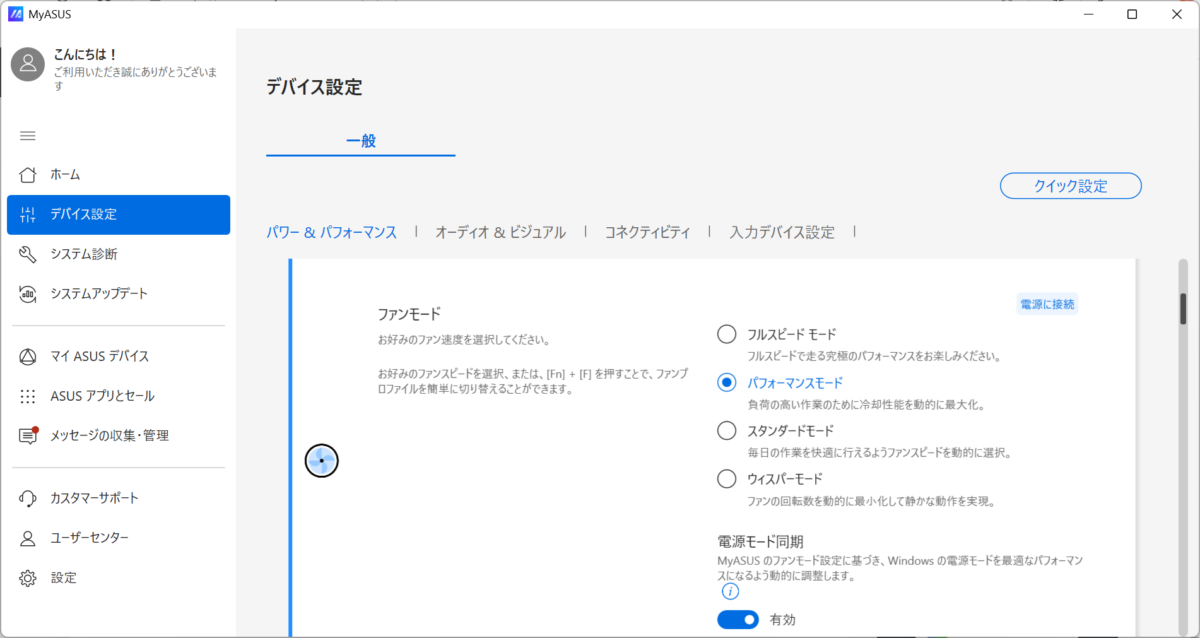The width and height of the screenshot is (1200, 638).
Task: Click the ホーム house icon
Action: coord(28,174)
